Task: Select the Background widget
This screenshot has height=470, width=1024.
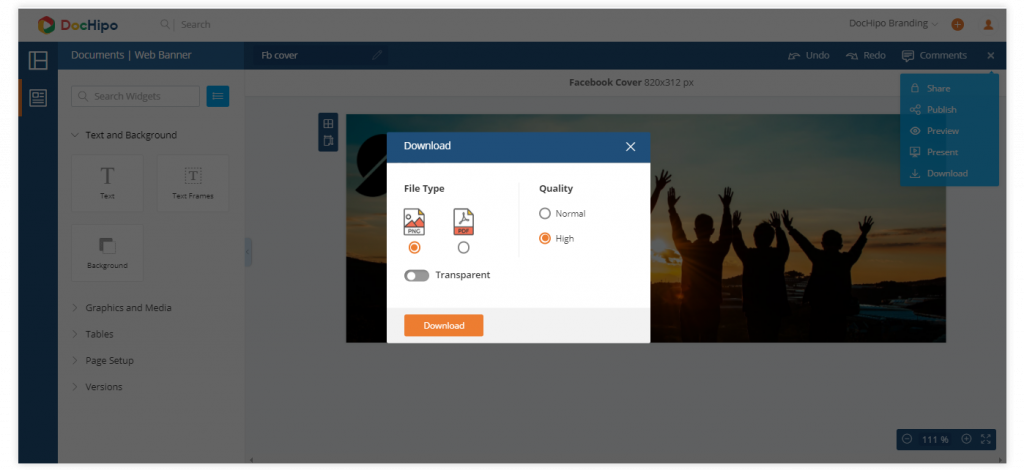Action: [107, 253]
